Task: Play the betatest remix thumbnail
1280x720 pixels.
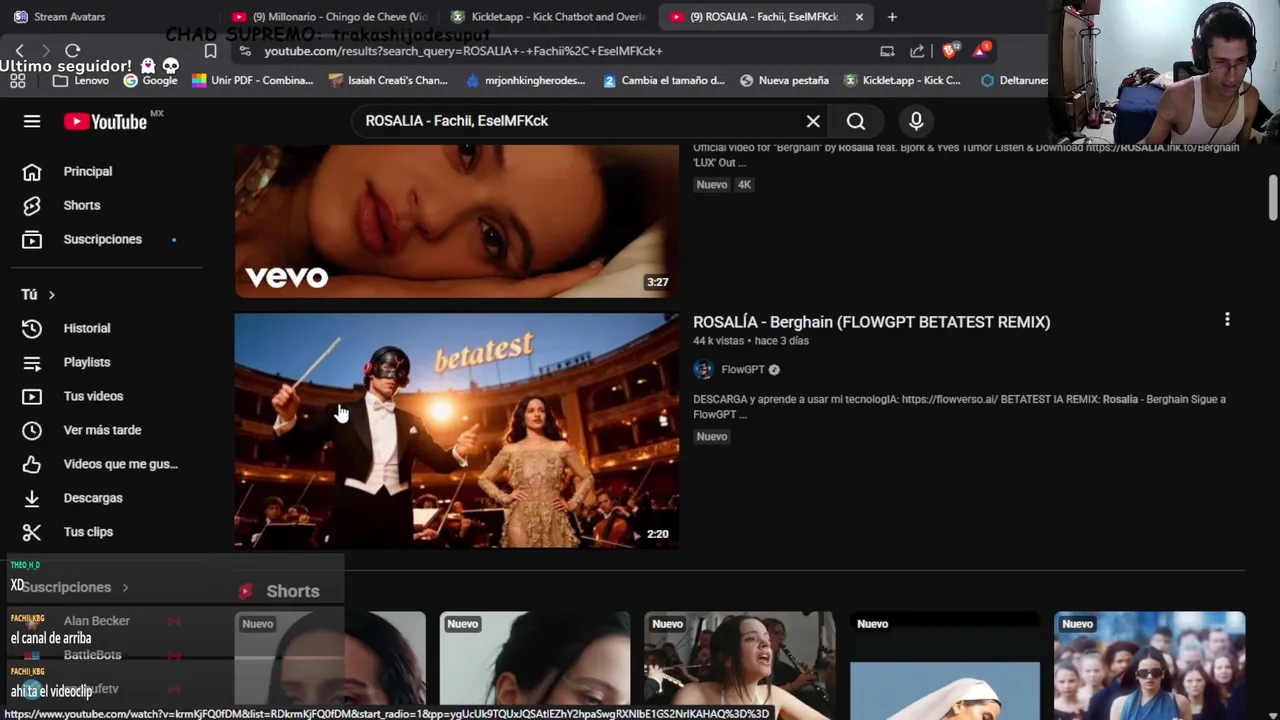Action: point(457,430)
